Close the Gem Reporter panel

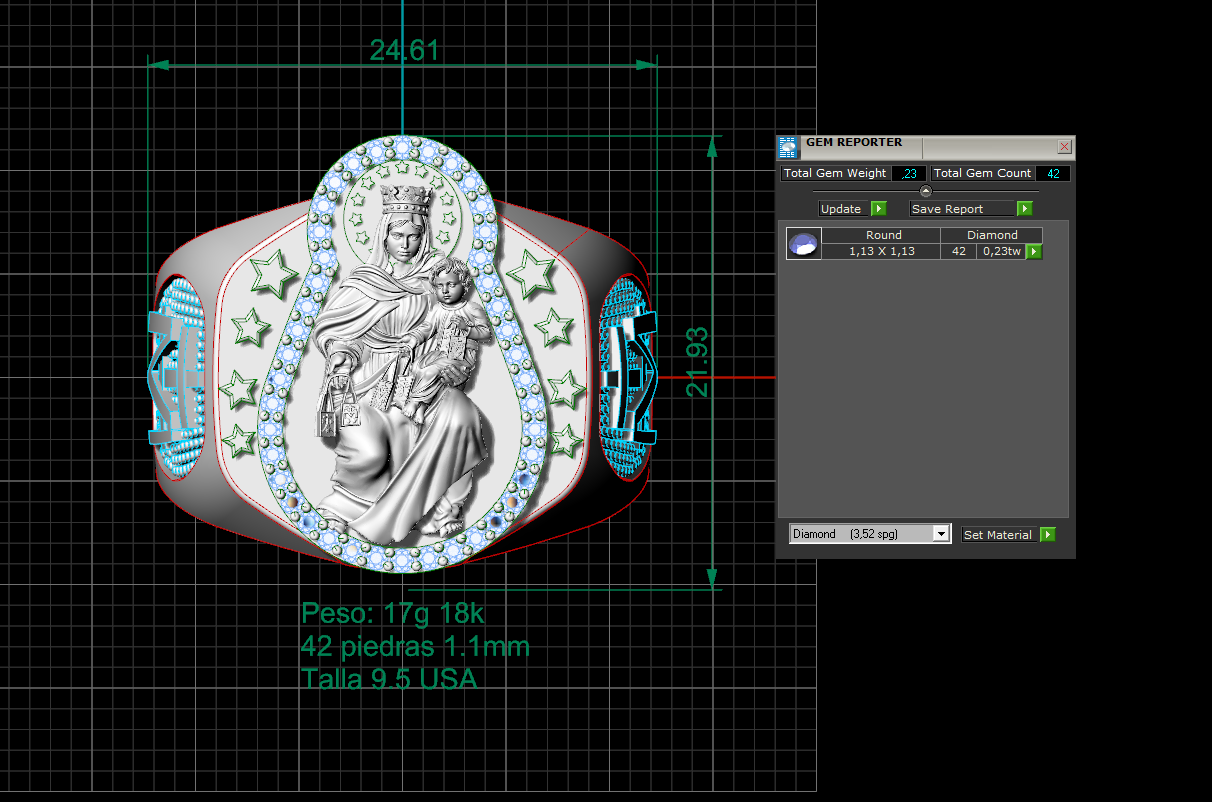click(1064, 147)
